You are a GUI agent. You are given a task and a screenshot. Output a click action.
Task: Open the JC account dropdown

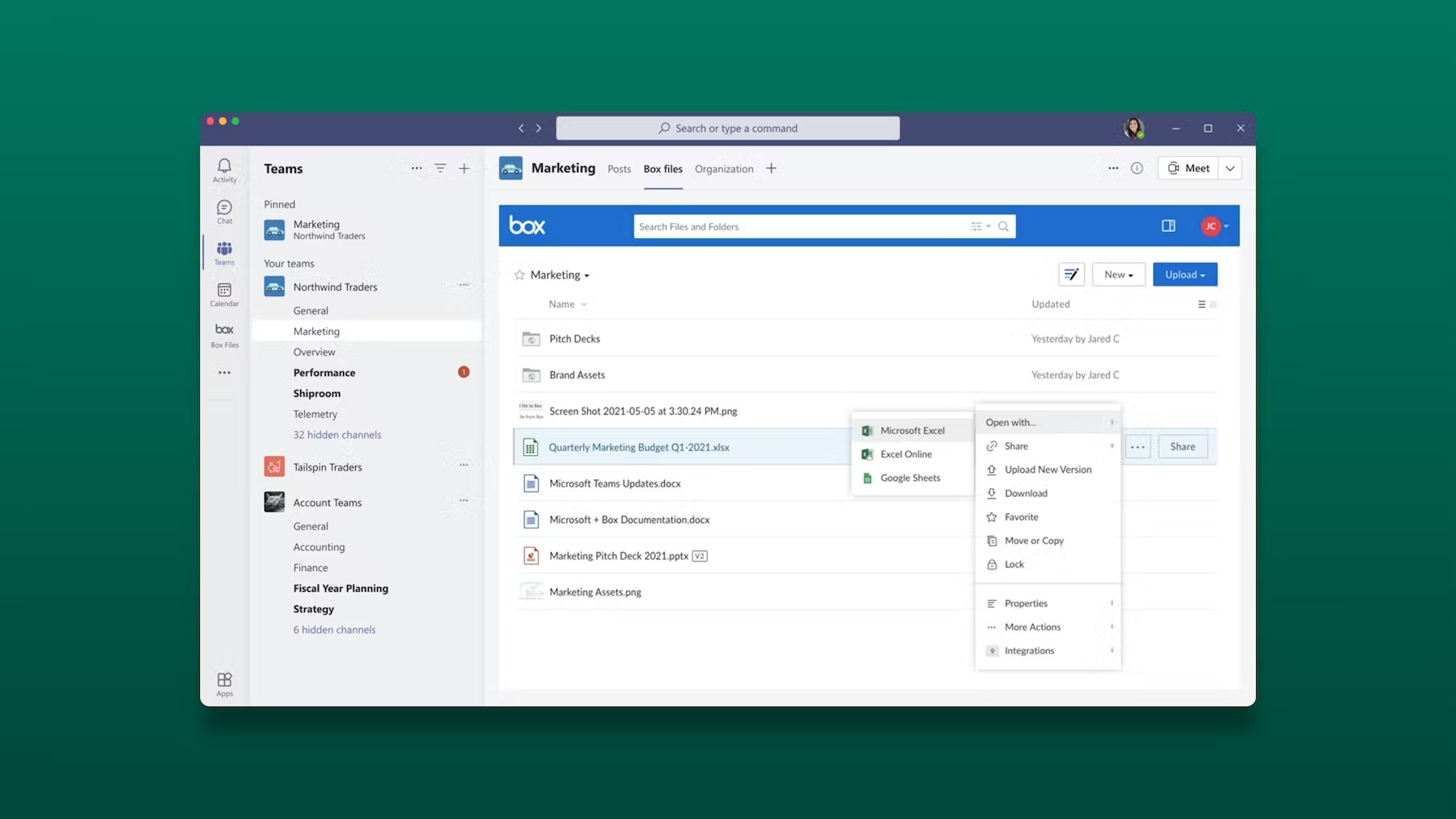pyautogui.click(x=1215, y=226)
